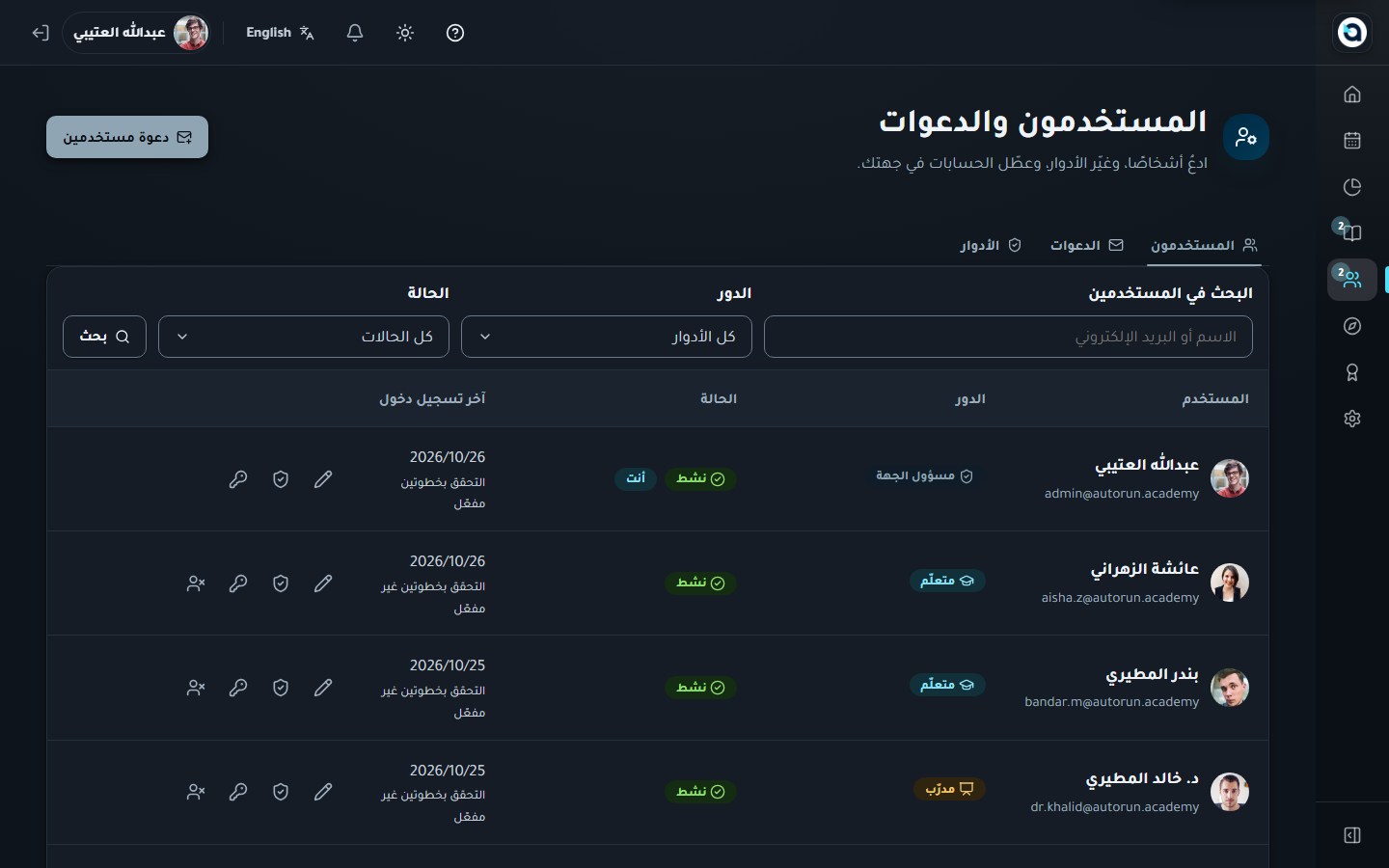
Task: Open shield icon for د. خالد المطيري
Action: tap(281, 792)
